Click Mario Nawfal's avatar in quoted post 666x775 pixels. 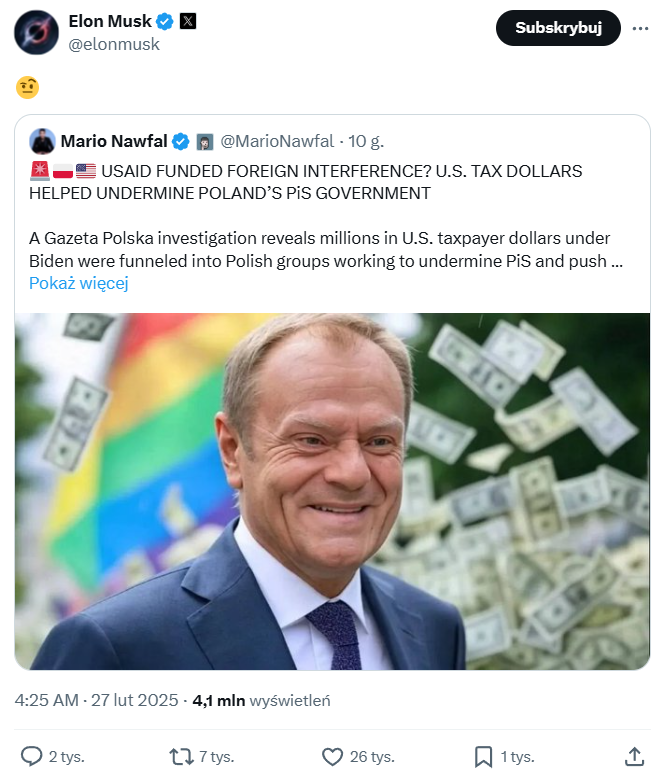point(42,141)
